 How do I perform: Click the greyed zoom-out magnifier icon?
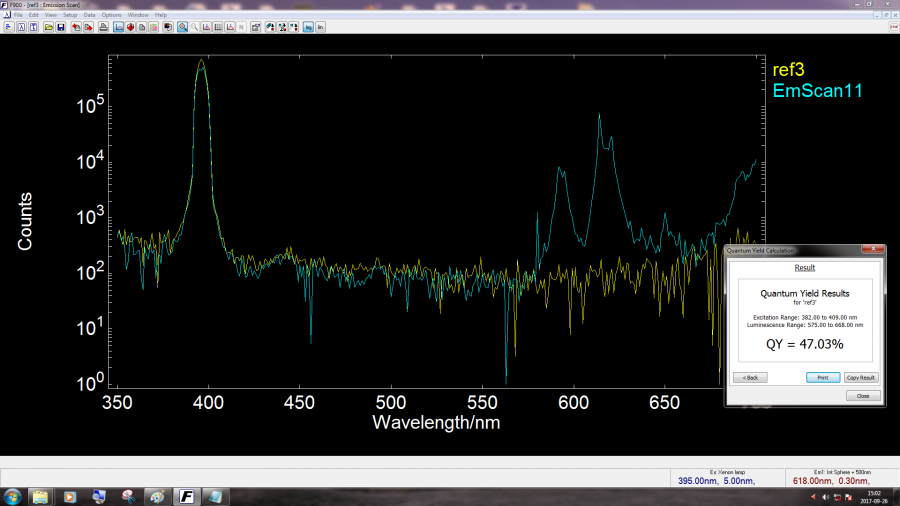click(x=194, y=27)
